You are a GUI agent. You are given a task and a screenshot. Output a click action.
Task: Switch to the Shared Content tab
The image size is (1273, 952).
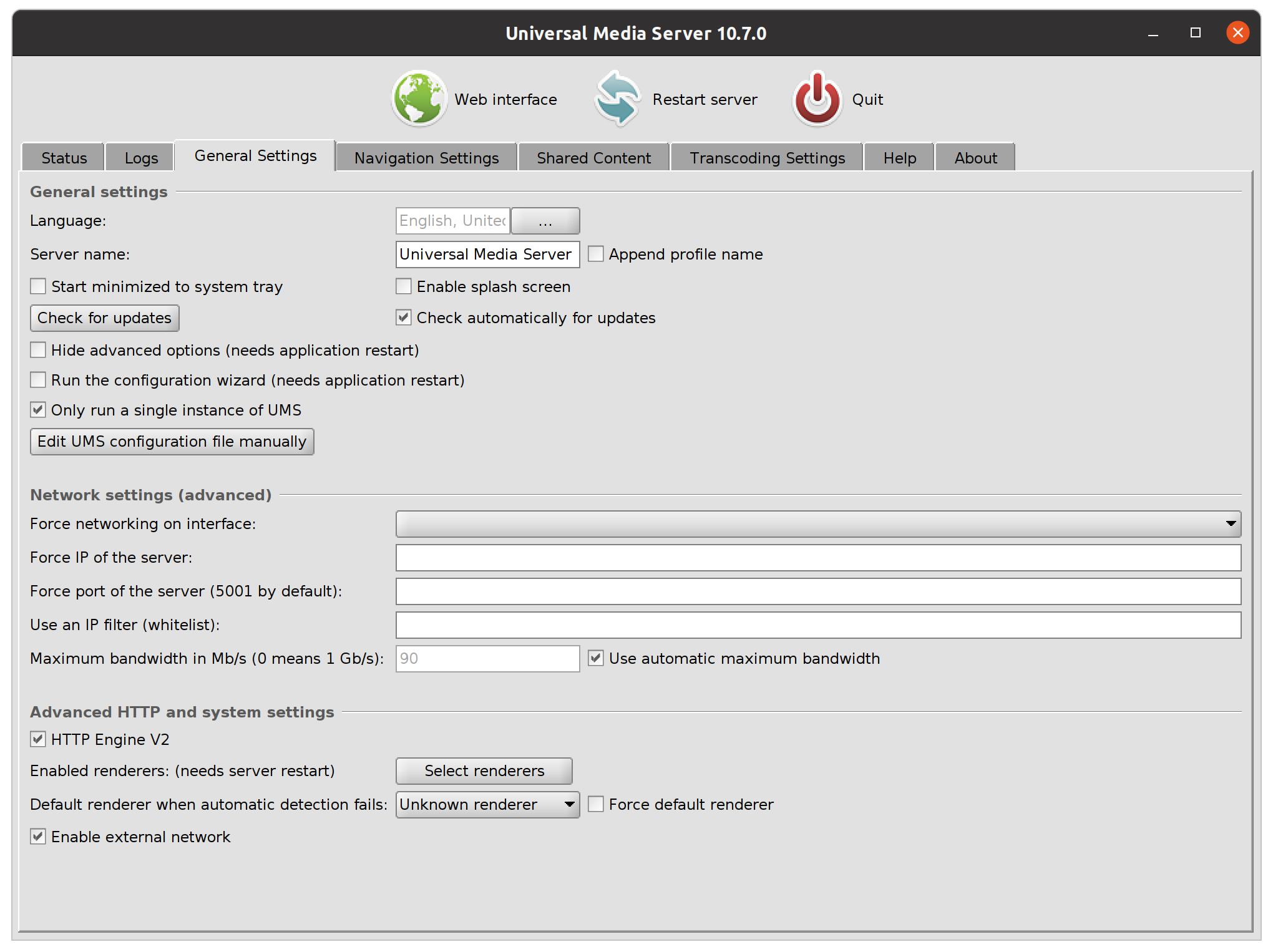593,157
